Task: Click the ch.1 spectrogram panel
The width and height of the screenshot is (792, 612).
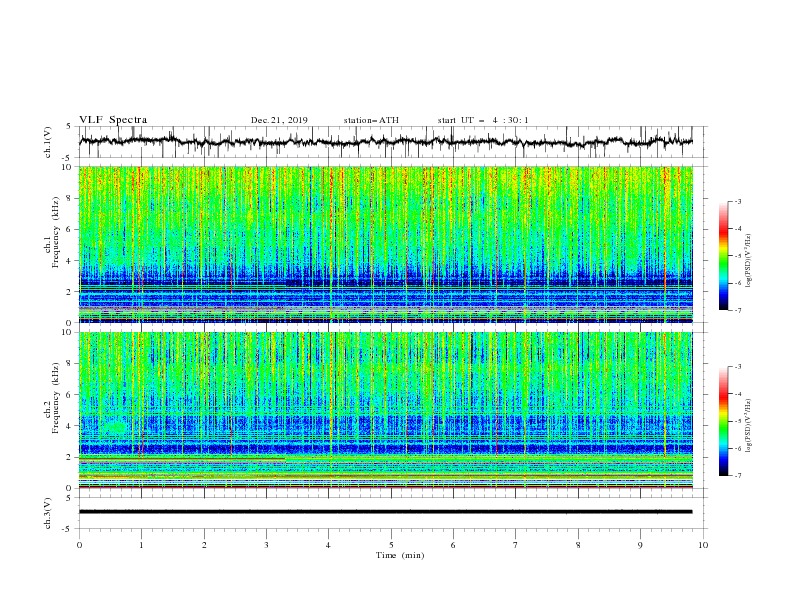Action: point(386,244)
